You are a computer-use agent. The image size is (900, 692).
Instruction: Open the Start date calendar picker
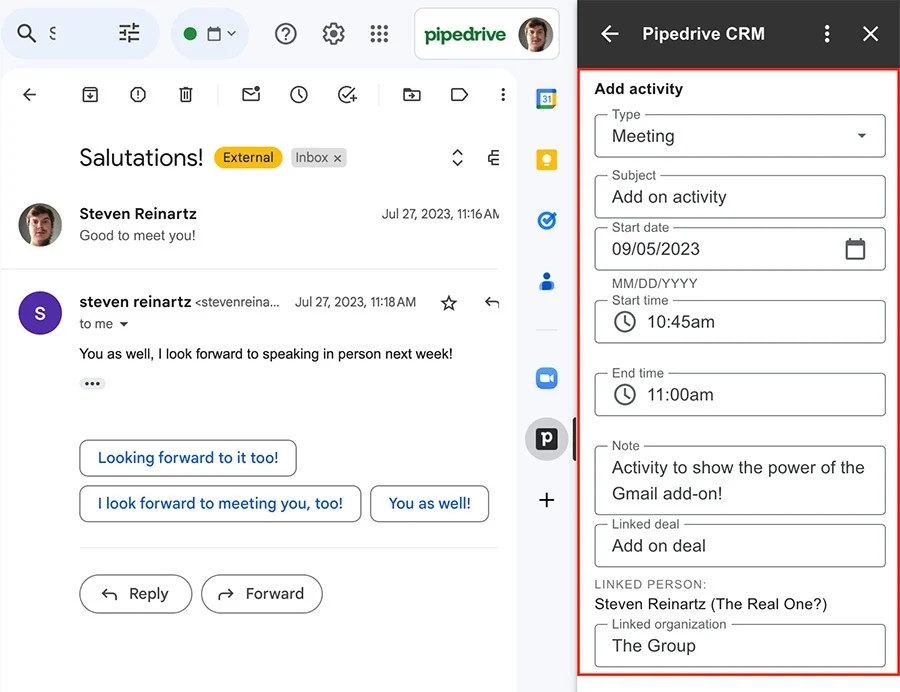(856, 248)
